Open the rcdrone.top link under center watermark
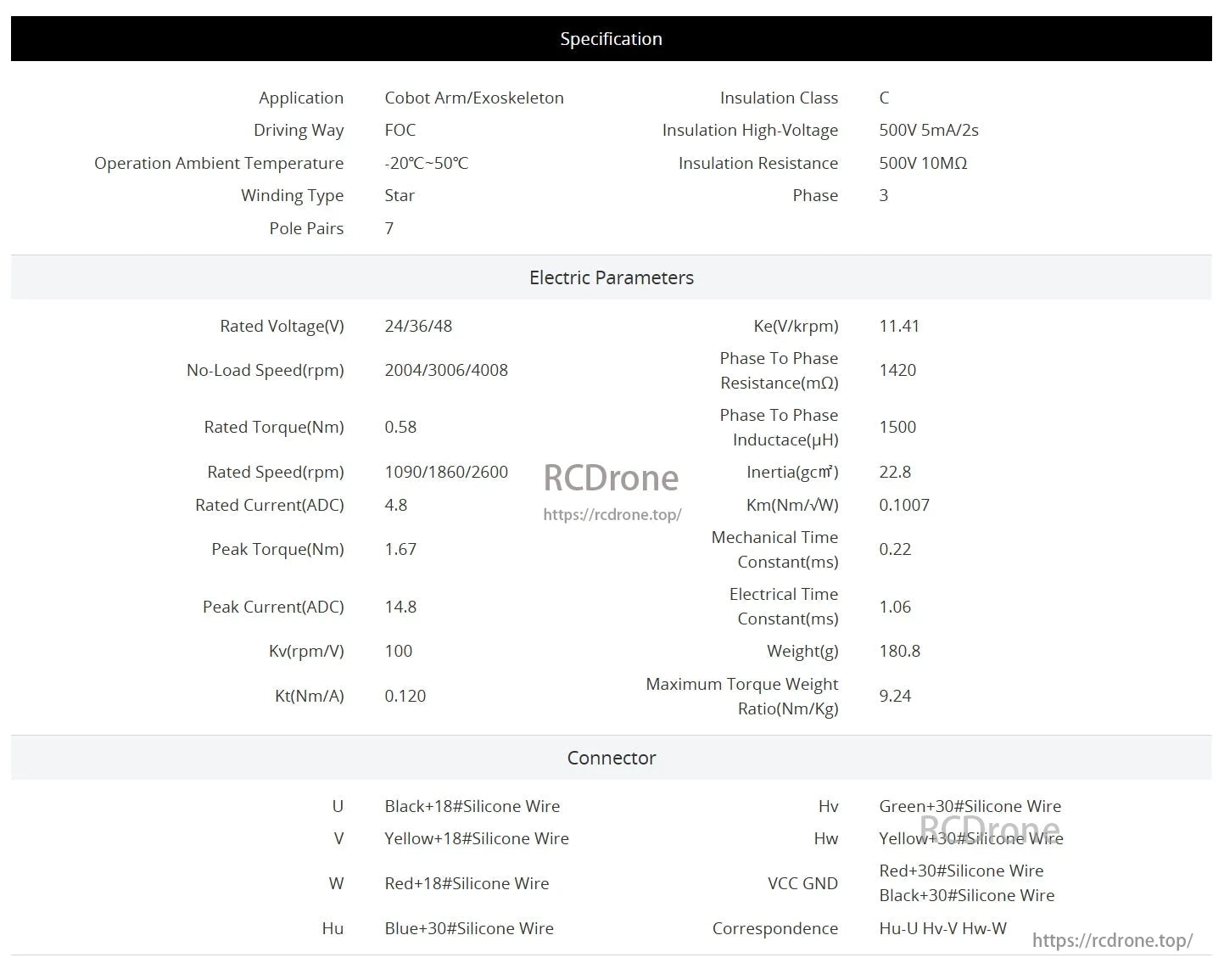Screen dimensions: 1224x980 point(612,514)
